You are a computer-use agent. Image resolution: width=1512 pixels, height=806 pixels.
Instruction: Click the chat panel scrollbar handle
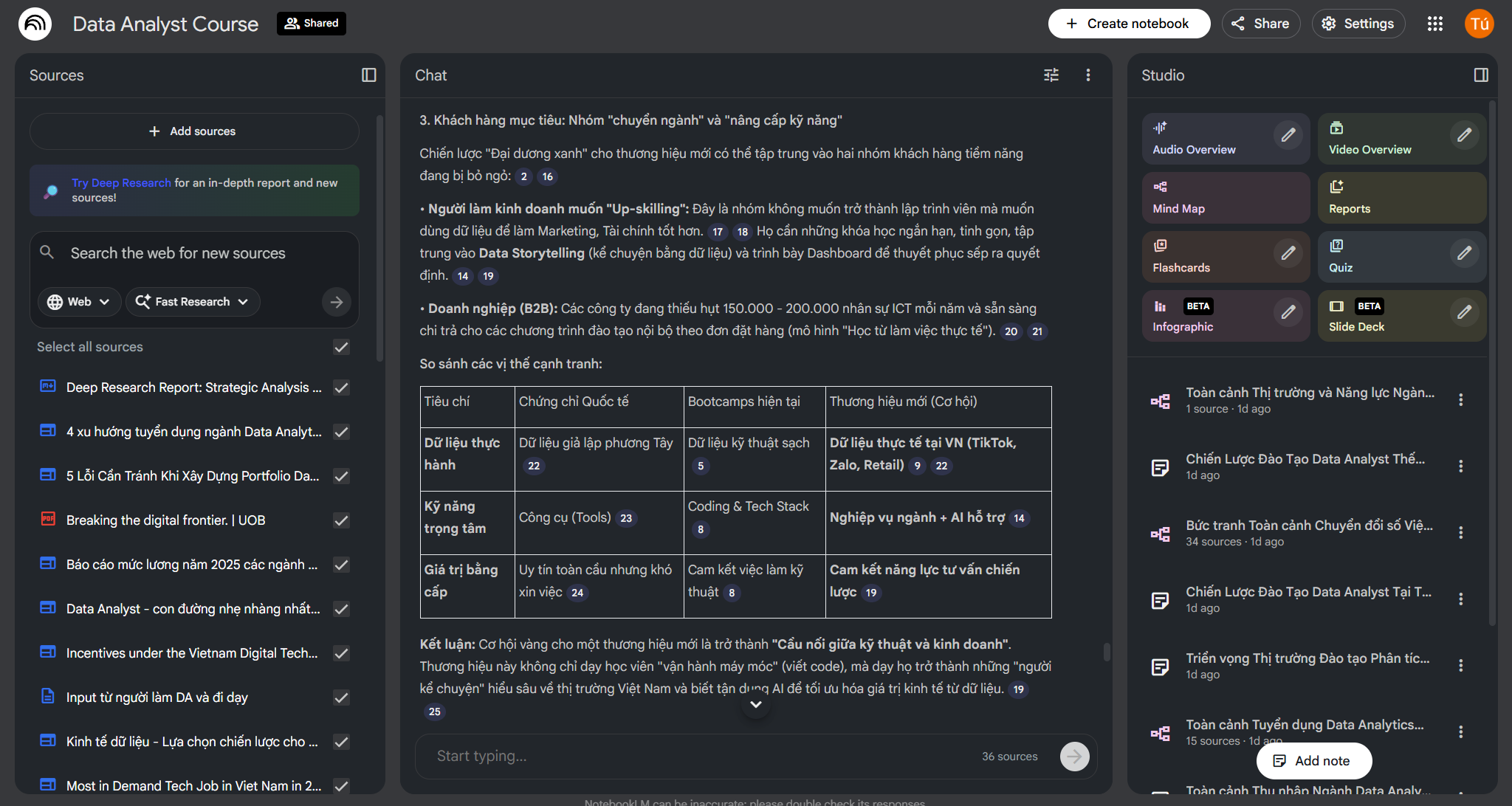(1107, 652)
